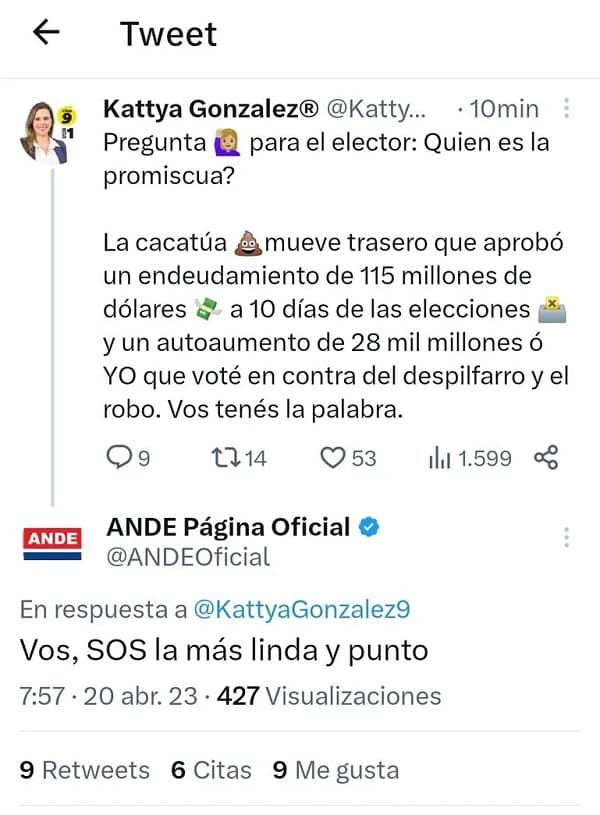Open the @ANDEOficial handle

tap(188, 557)
